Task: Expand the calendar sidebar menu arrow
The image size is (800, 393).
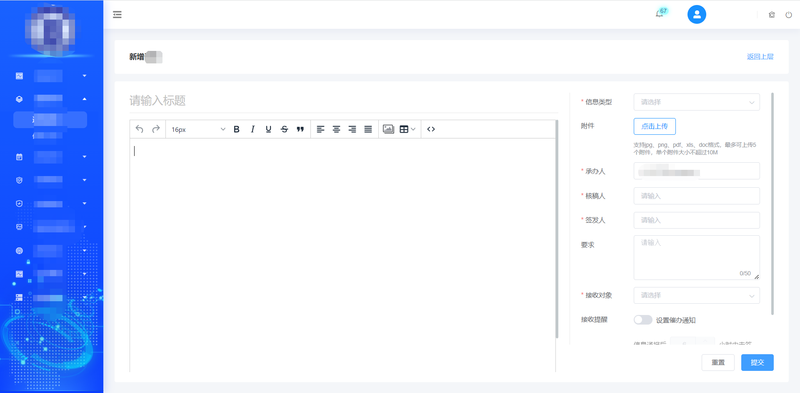Action: pos(85,157)
